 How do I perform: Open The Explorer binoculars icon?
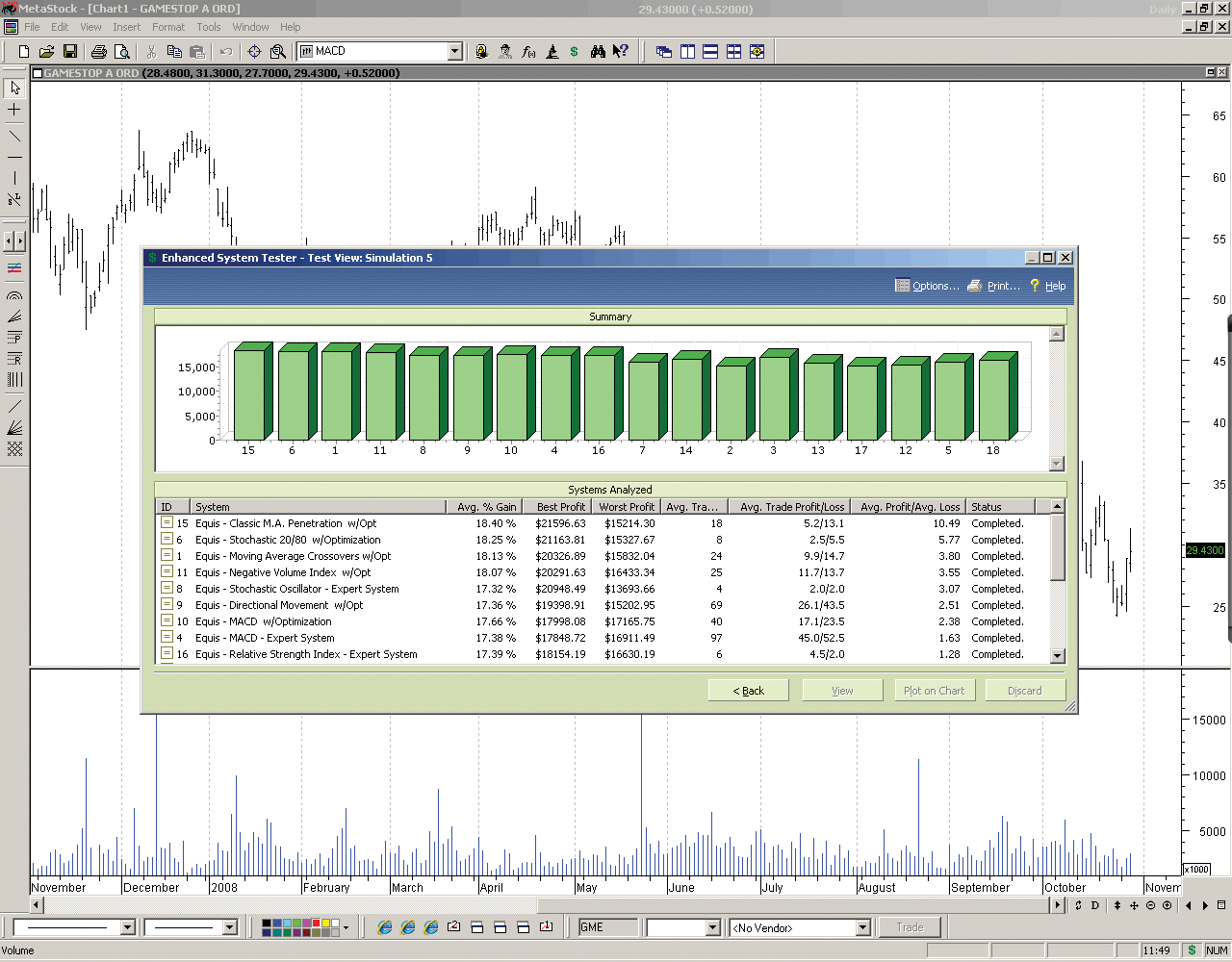coord(598,52)
